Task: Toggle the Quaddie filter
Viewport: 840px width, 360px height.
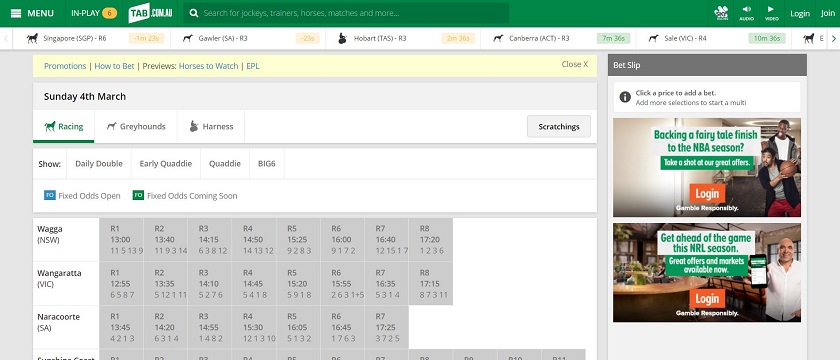Action: coord(225,164)
